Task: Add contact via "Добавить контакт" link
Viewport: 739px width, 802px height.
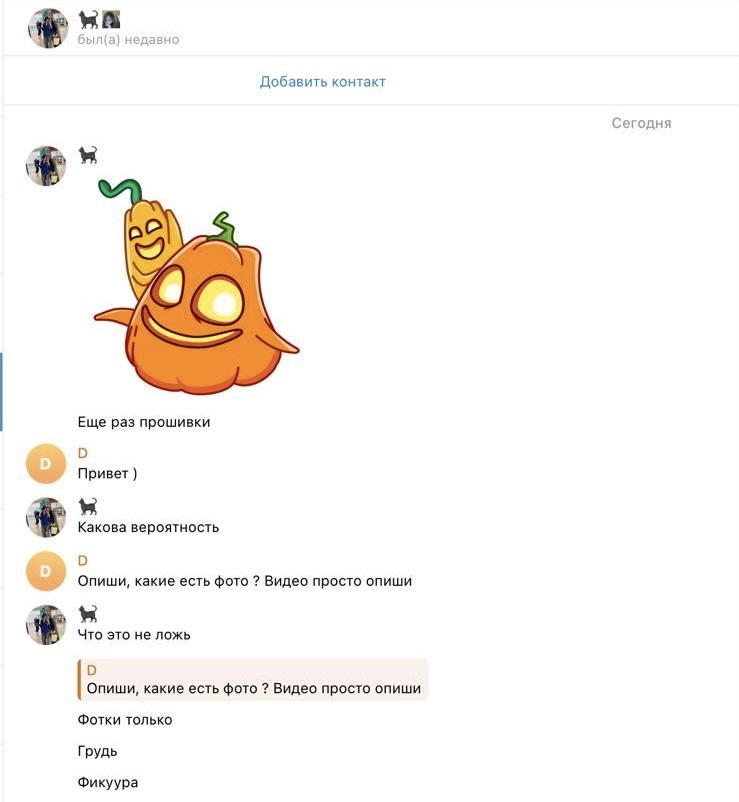Action: (323, 82)
